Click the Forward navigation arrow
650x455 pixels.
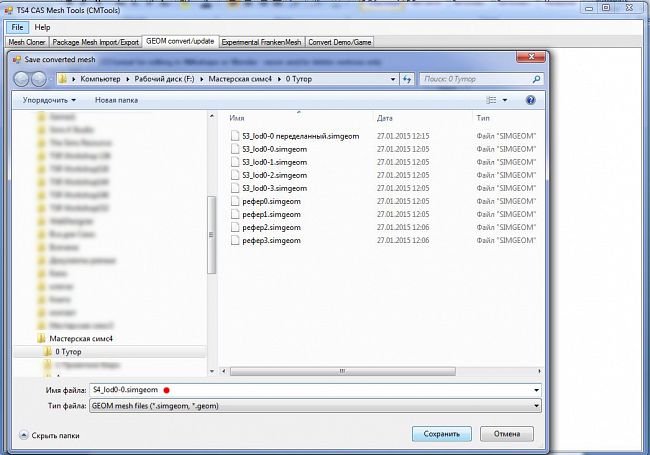coord(41,77)
